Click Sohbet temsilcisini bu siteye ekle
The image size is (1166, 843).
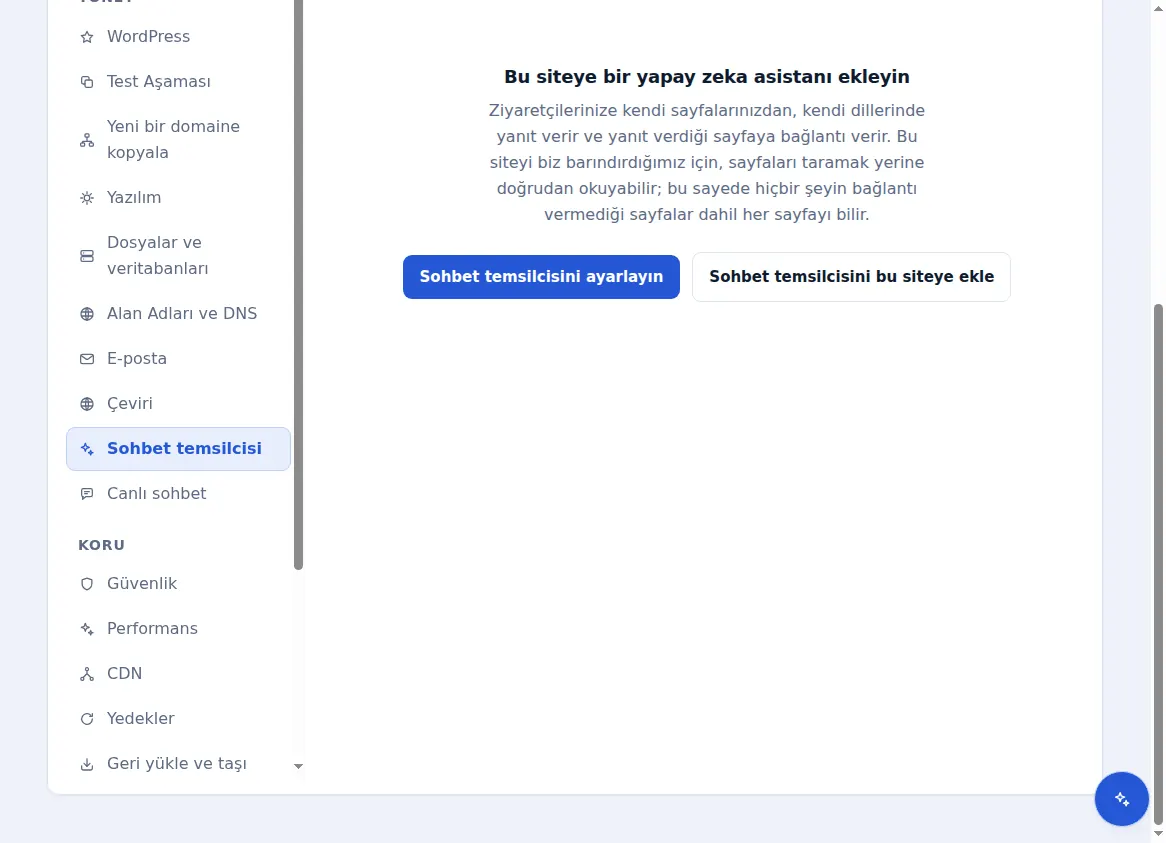851,277
